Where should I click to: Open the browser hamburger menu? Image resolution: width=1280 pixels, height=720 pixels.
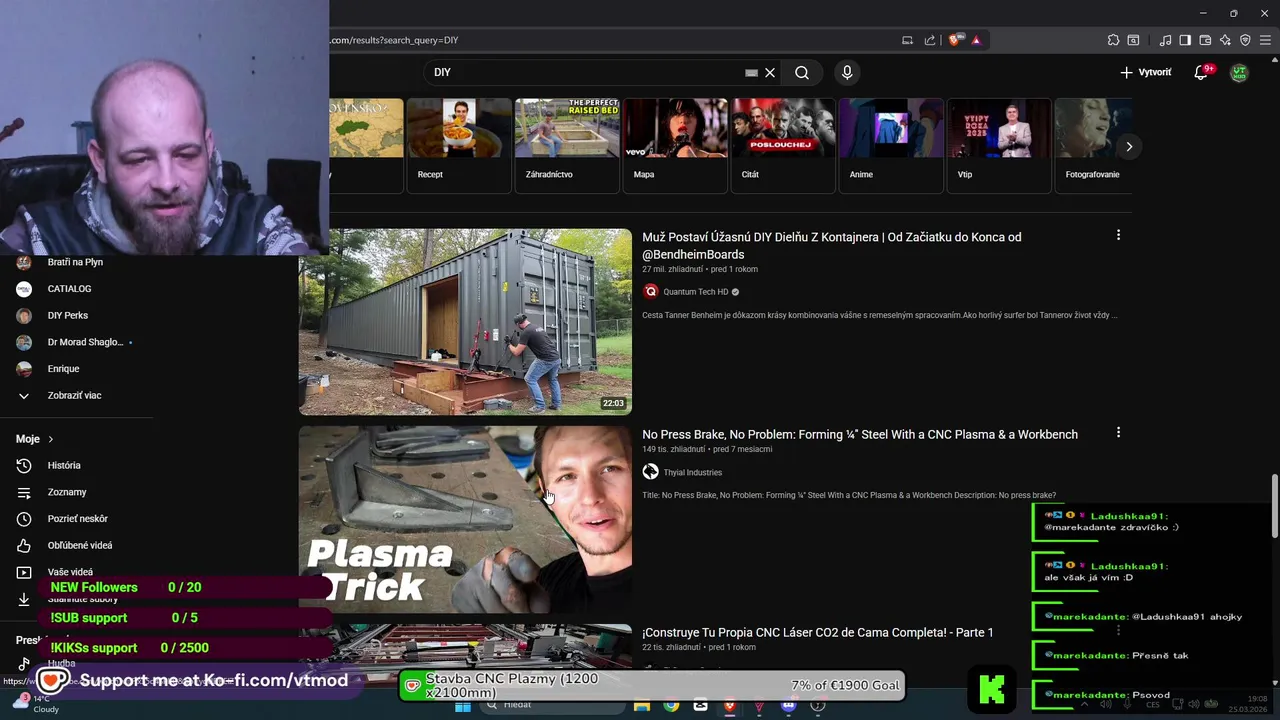1266,40
